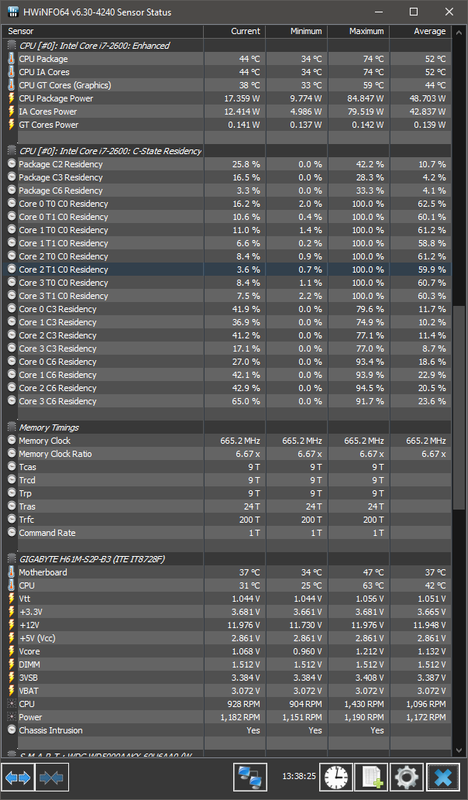Select CPU Enhanced sensor group header

[227, 45]
